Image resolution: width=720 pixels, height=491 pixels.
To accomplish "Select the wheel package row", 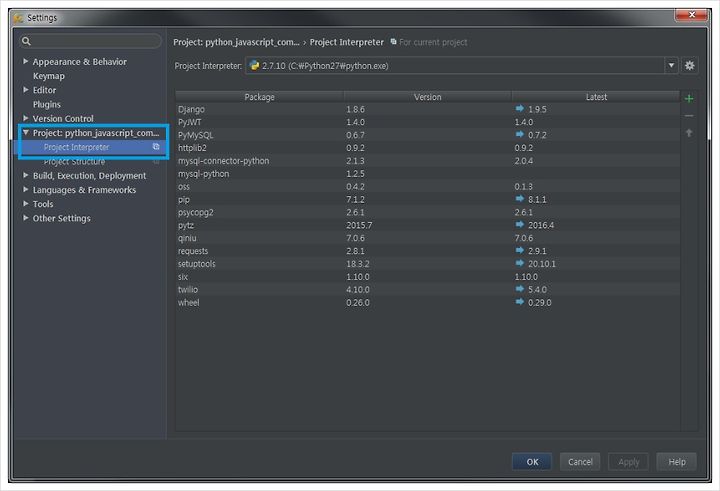I will (428, 303).
